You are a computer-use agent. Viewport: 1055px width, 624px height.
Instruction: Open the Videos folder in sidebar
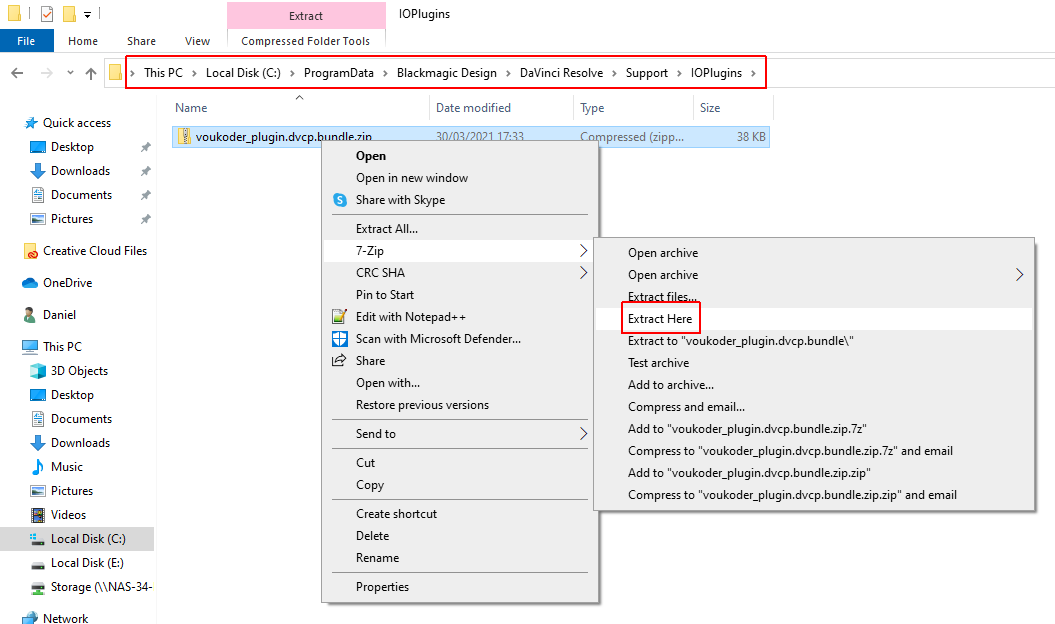pyautogui.click(x=68, y=515)
